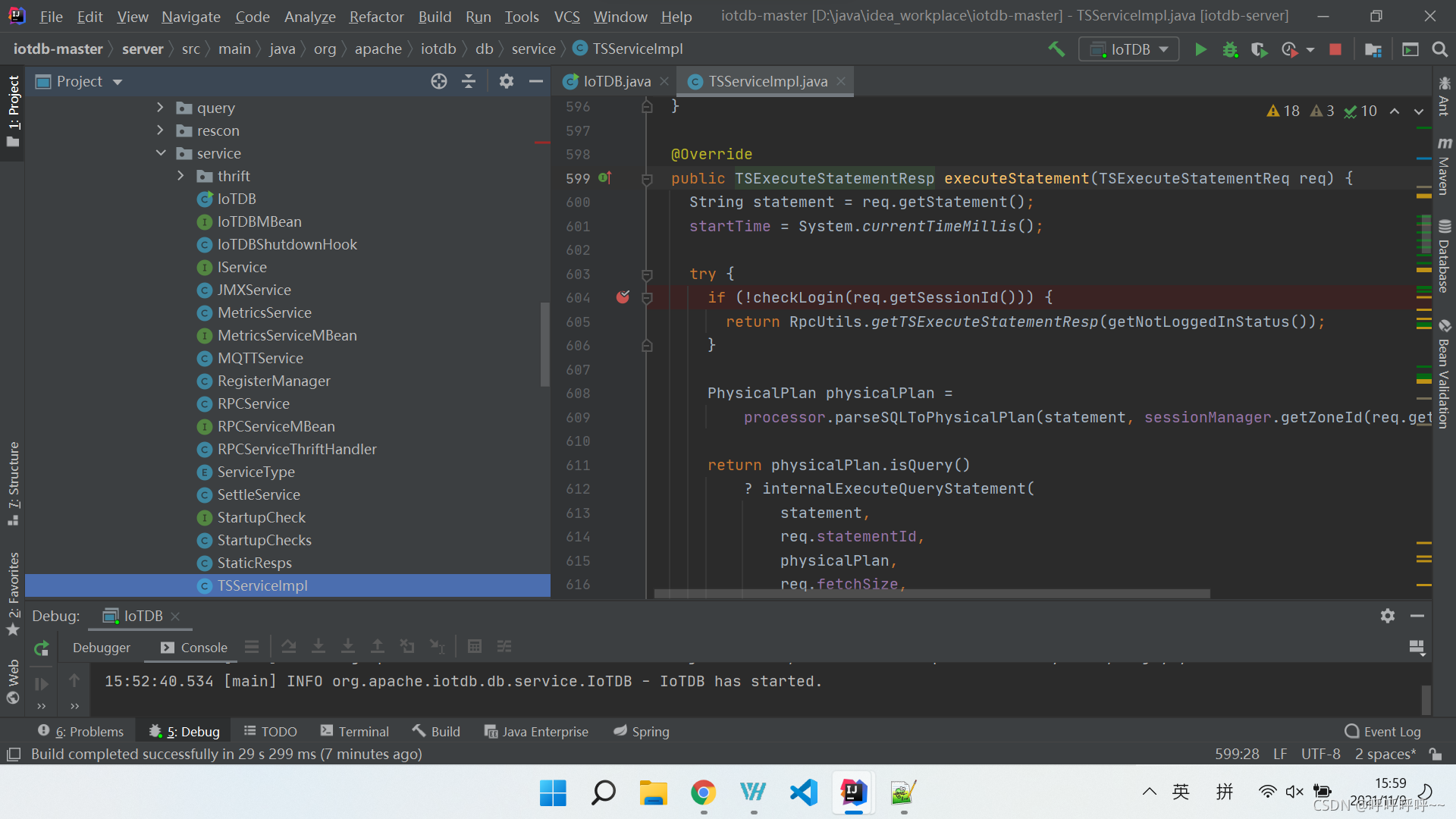Stop the running process with the red square
The image size is (1456, 819).
coord(1335,49)
